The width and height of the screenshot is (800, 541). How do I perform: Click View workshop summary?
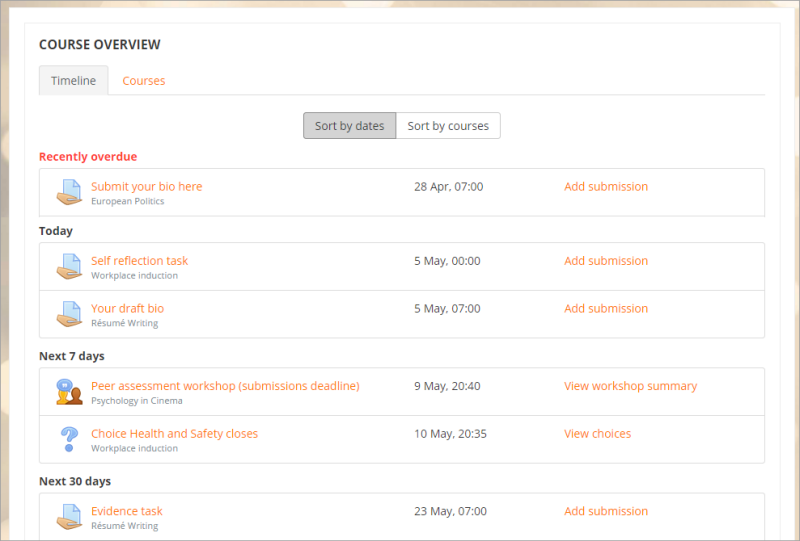coord(630,386)
